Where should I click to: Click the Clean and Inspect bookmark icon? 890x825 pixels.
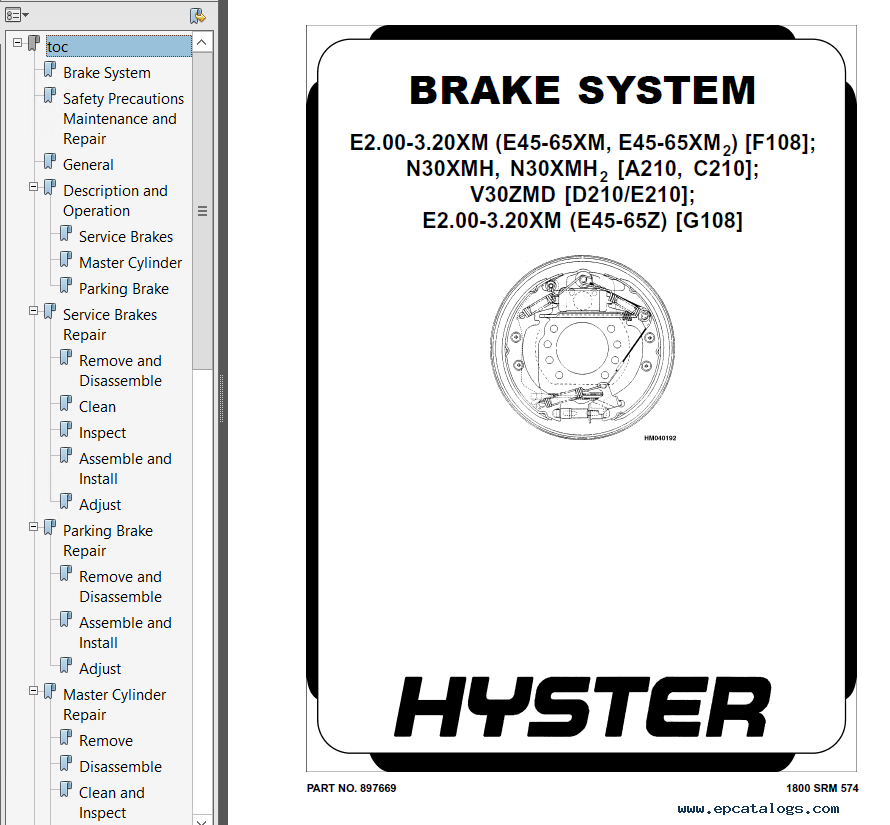[x=66, y=790]
